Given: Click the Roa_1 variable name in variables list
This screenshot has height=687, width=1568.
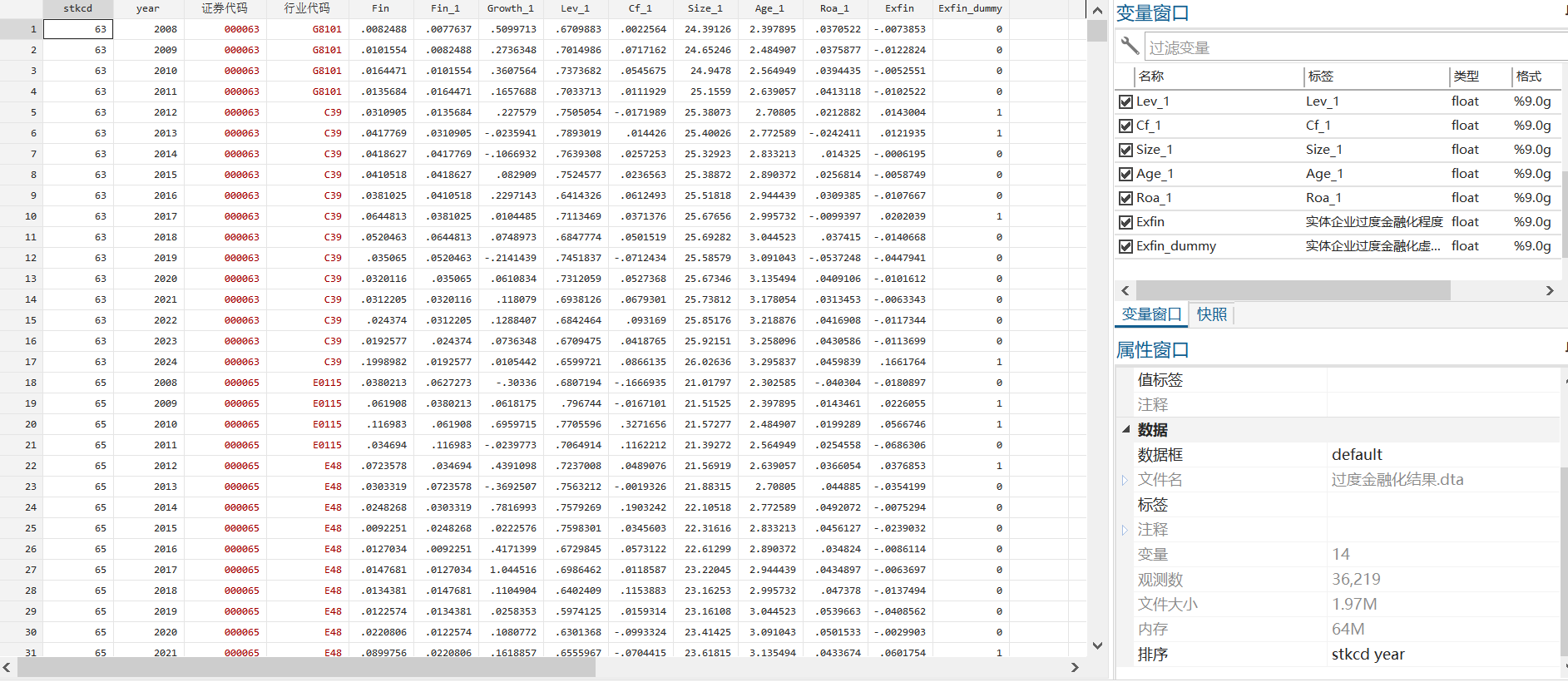Looking at the screenshot, I should tap(1154, 198).
